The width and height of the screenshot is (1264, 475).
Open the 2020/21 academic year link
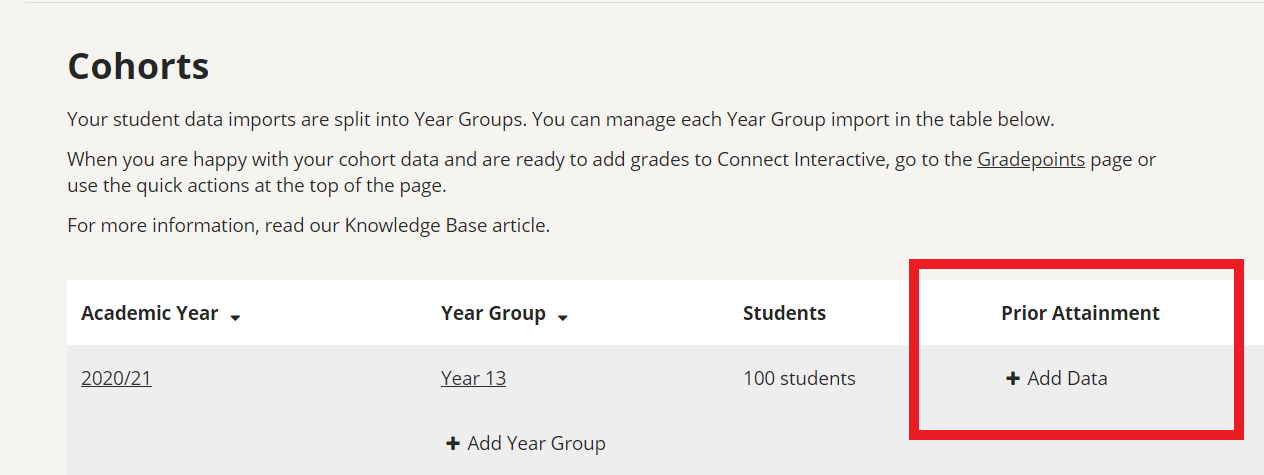click(116, 379)
